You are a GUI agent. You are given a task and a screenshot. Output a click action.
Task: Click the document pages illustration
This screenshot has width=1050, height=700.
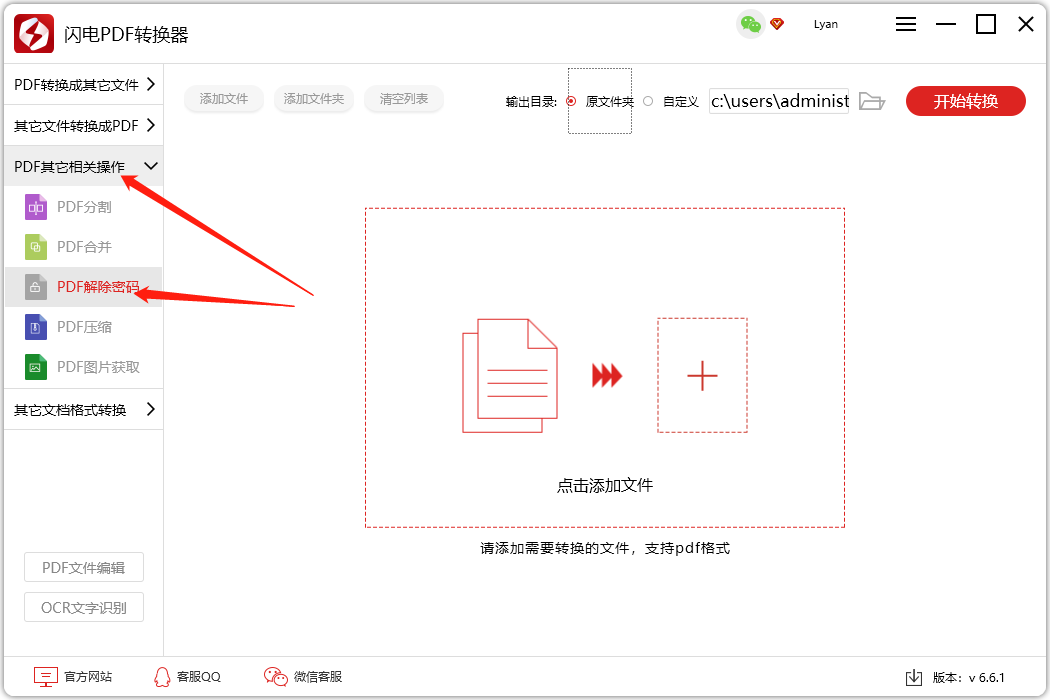pyautogui.click(x=510, y=376)
